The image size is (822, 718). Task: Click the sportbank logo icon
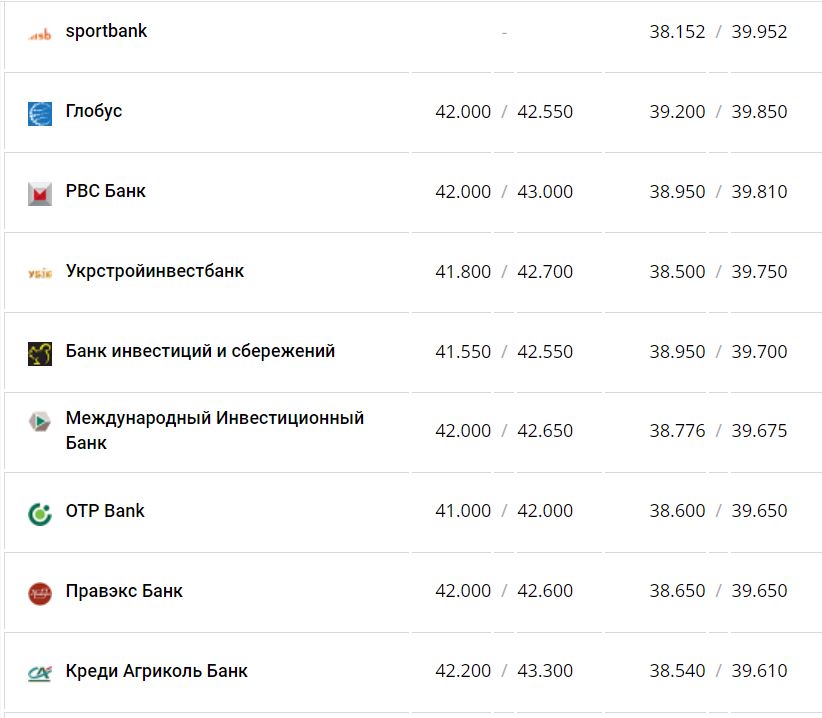[x=38, y=31]
